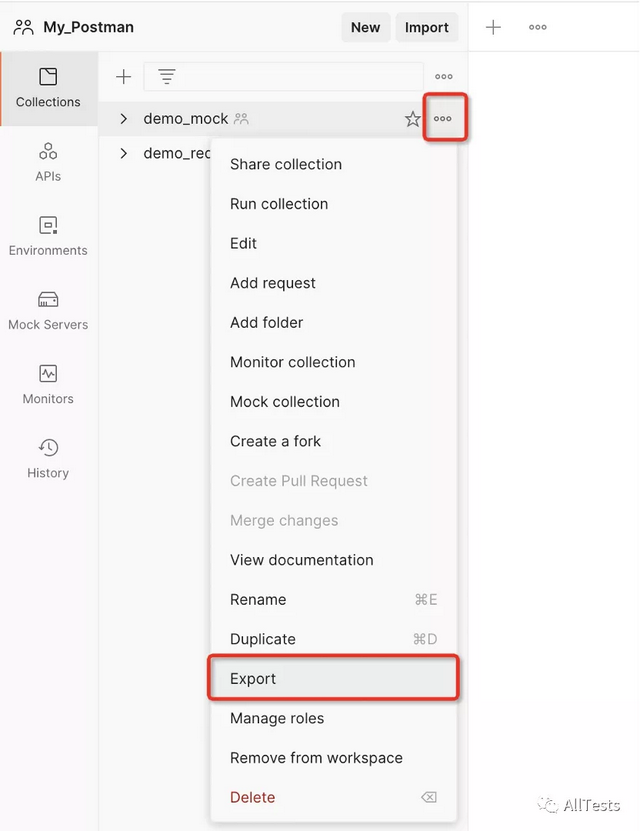Open the Monitors sidebar section

click(48, 385)
